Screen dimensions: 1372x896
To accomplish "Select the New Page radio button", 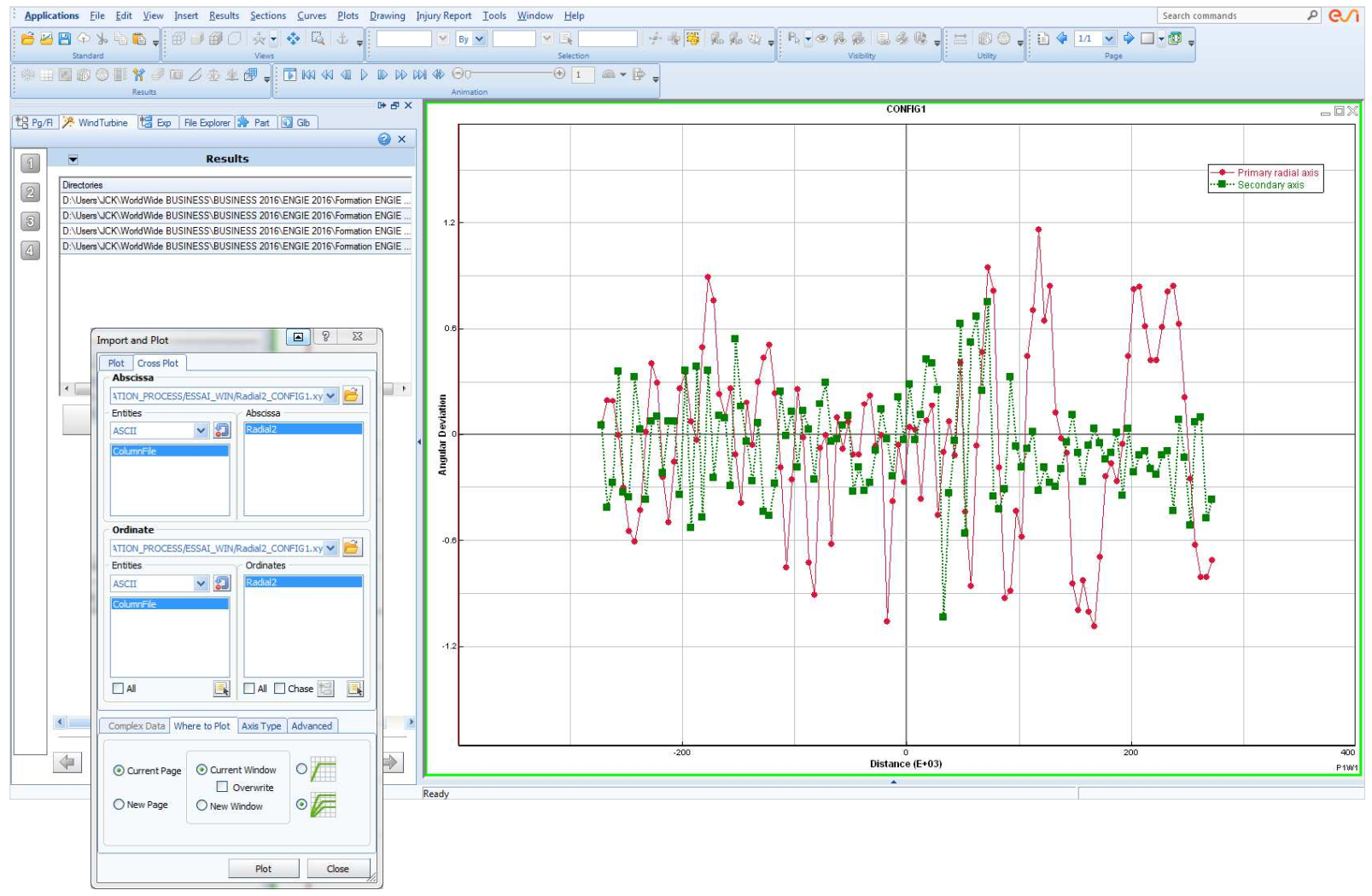I will (119, 804).
